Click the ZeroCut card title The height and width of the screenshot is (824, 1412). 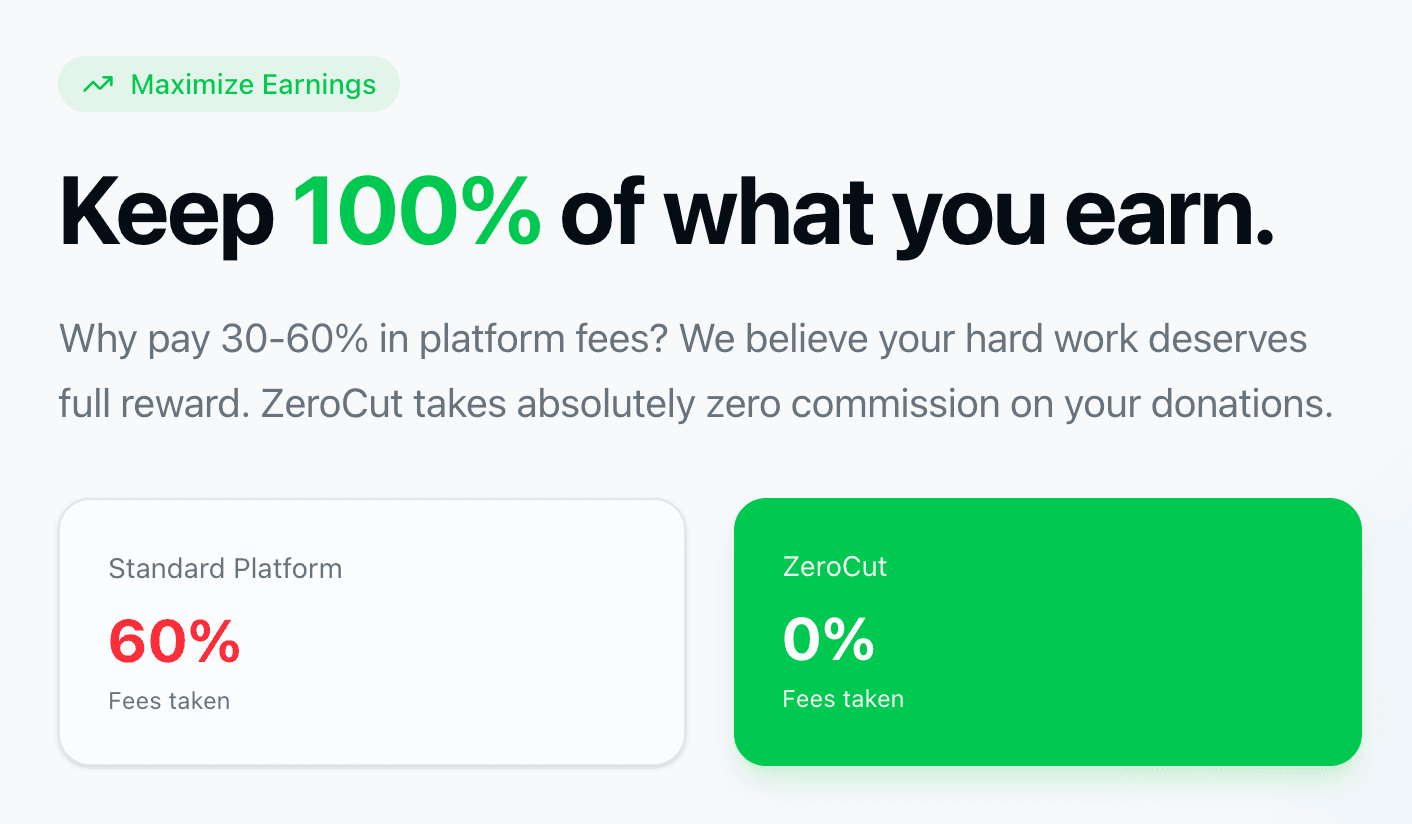835,567
